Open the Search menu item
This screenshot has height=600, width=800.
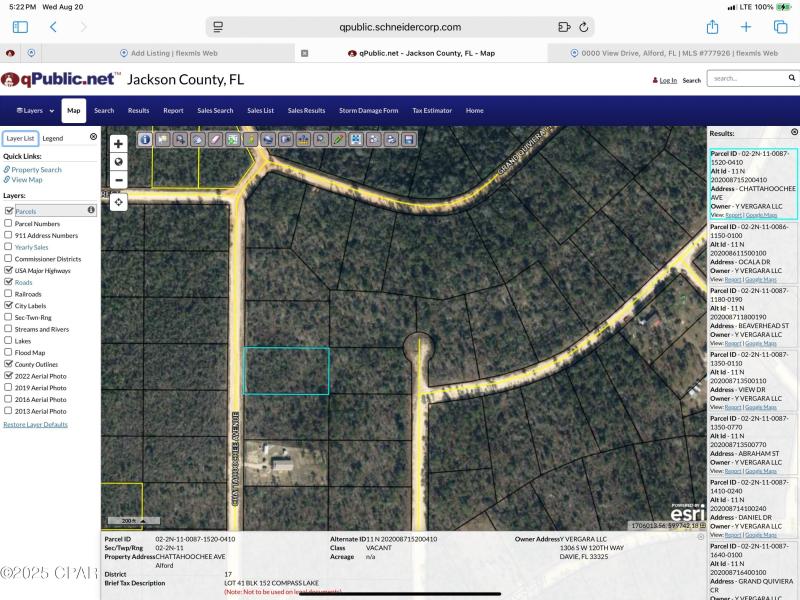point(104,111)
